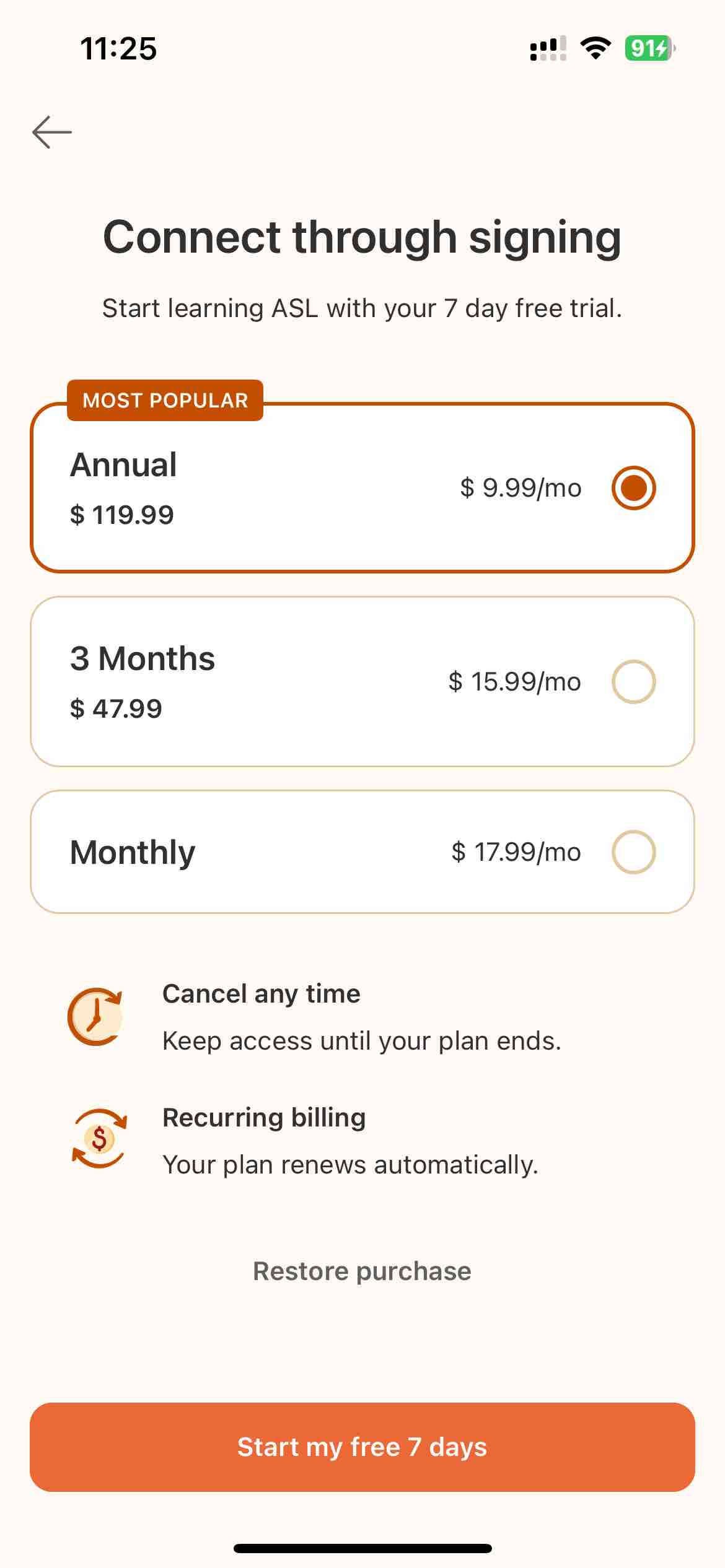Choose the 3 Months $47.99 plan card
Image resolution: width=725 pixels, height=1568 pixels.
(362, 681)
